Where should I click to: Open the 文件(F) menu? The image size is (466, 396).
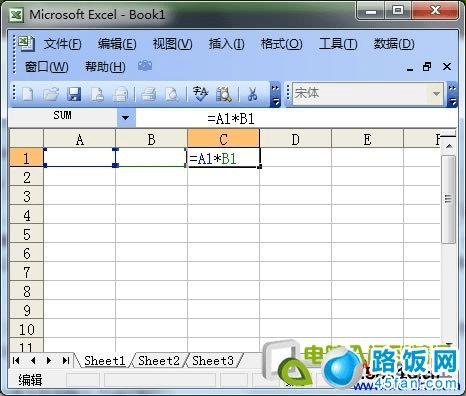[x=63, y=44]
